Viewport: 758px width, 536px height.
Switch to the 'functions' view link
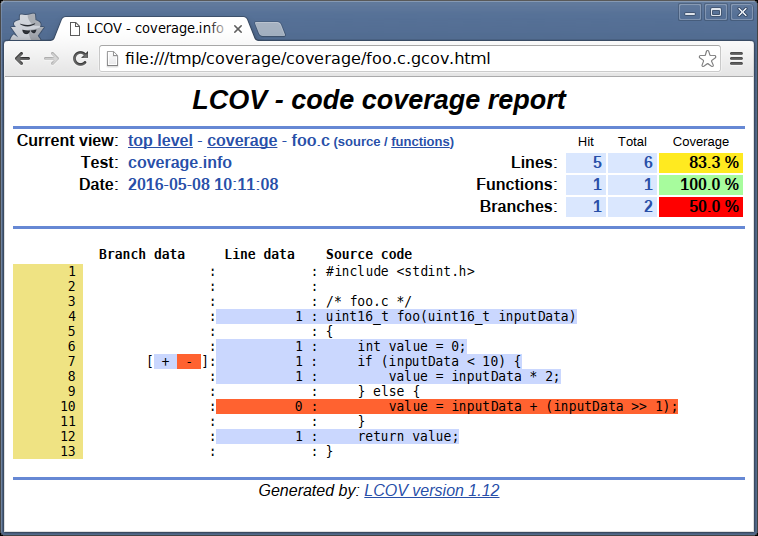point(422,142)
